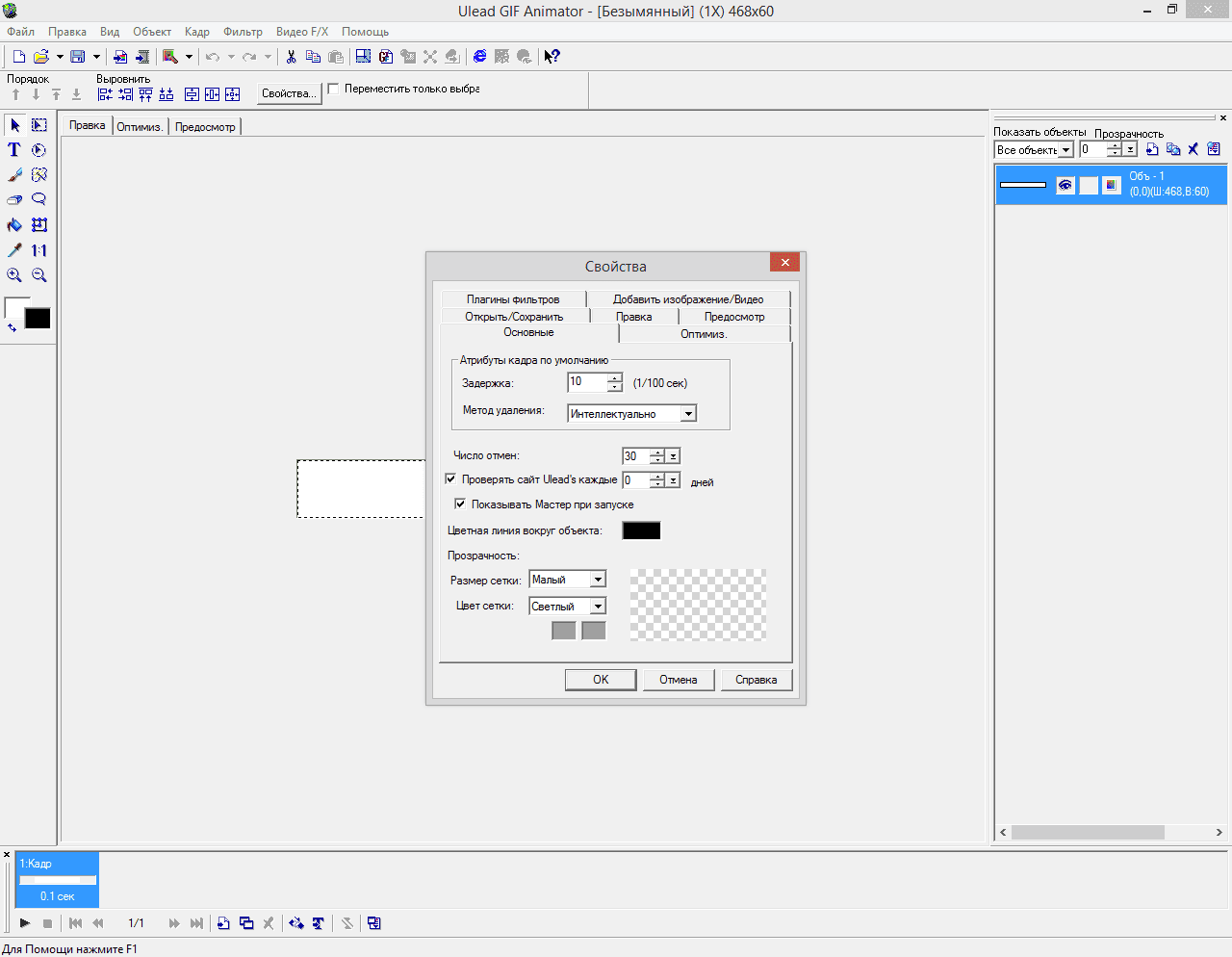This screenshot has height=957, width=1232.
Task: Click the Add Frame icon below timeline
Action: (x=223, y=923)
